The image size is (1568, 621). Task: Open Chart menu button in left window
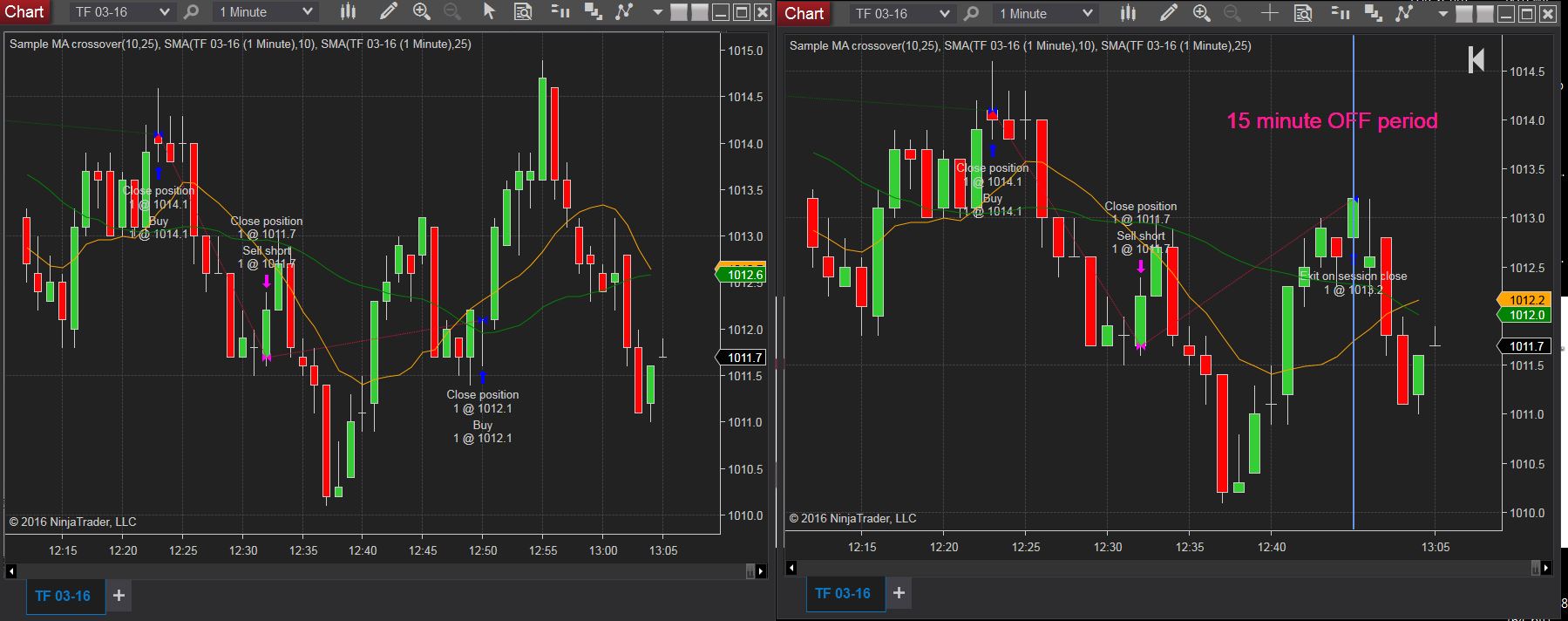click(24, 12)
